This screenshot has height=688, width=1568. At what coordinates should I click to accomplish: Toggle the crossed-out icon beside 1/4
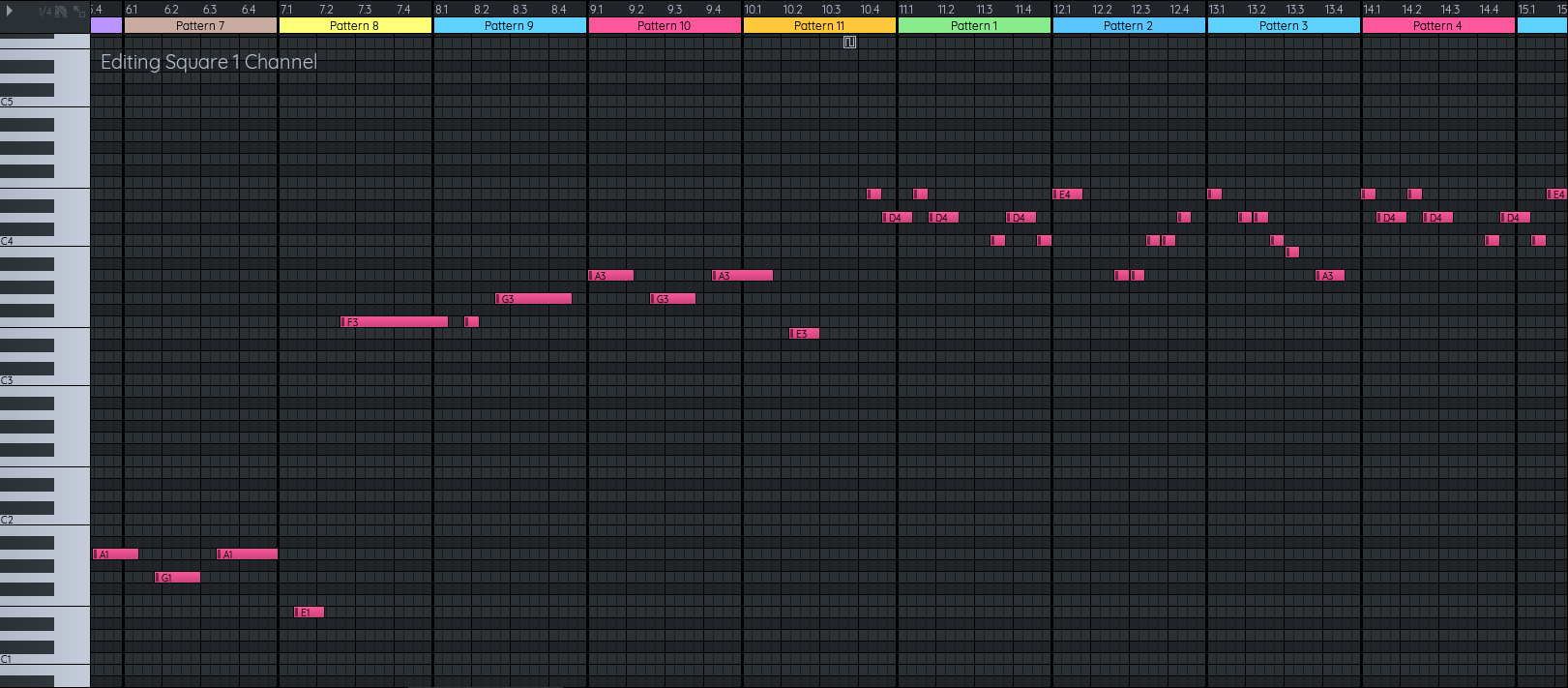click(62, 12)
